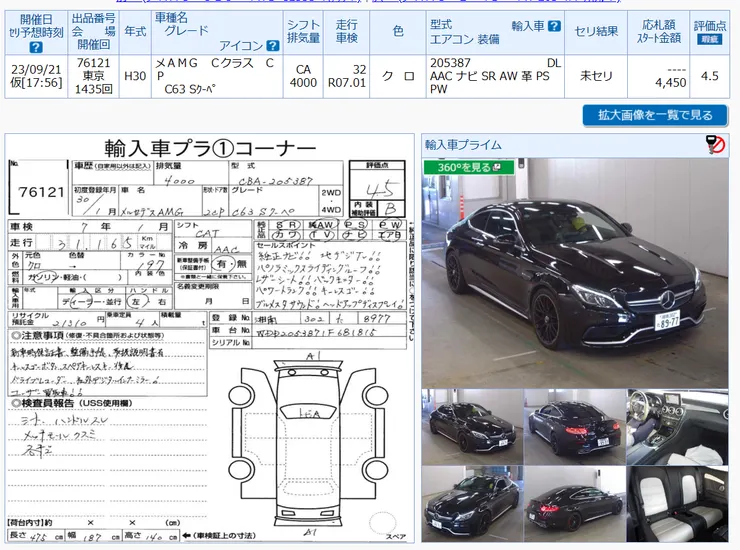
Task: Open the rear-side view thumbnail in bottom row
Action: pos(574,504)
